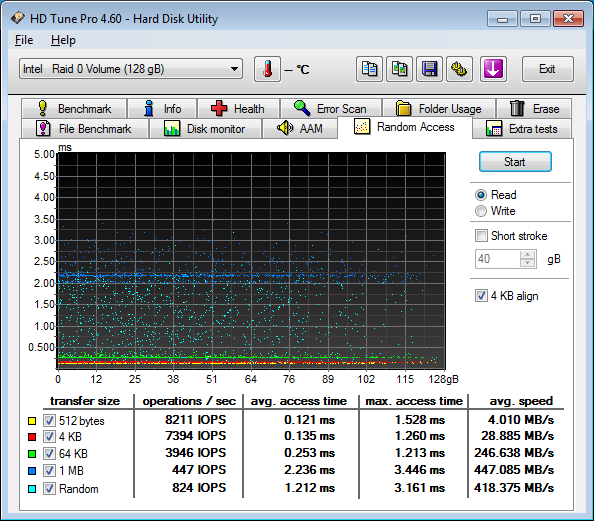Toggle the 4 KB align checkbox
The height and width of the screenshot is (521, 594).
click(481, 296)
